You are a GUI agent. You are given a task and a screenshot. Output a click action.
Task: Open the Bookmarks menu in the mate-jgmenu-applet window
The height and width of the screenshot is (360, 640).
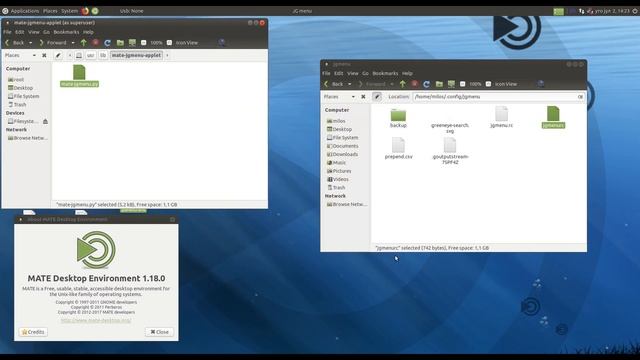click(66, 32)
